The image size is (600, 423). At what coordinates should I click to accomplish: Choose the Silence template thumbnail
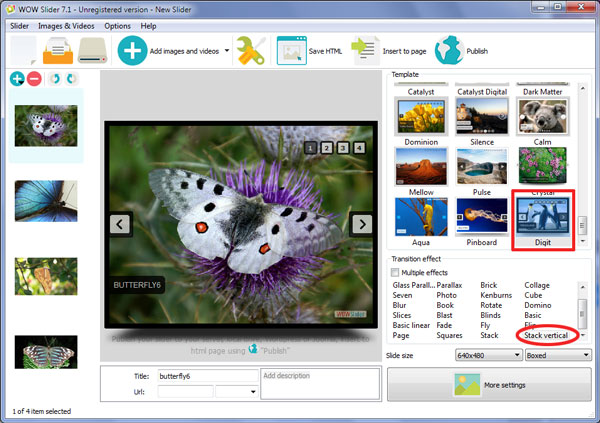[482, 116]
